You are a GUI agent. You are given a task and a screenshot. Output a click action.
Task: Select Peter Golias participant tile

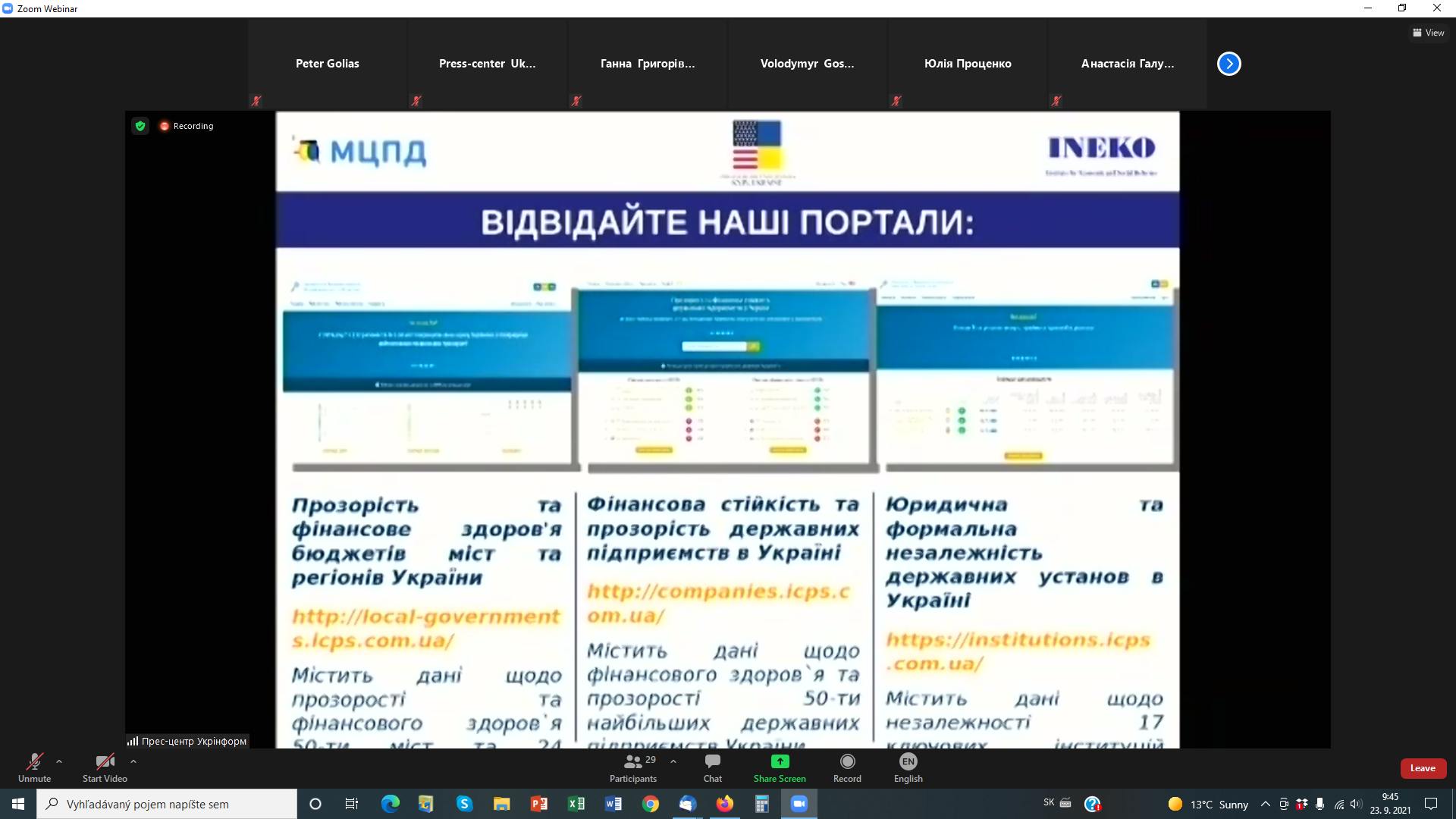point(328,64)
